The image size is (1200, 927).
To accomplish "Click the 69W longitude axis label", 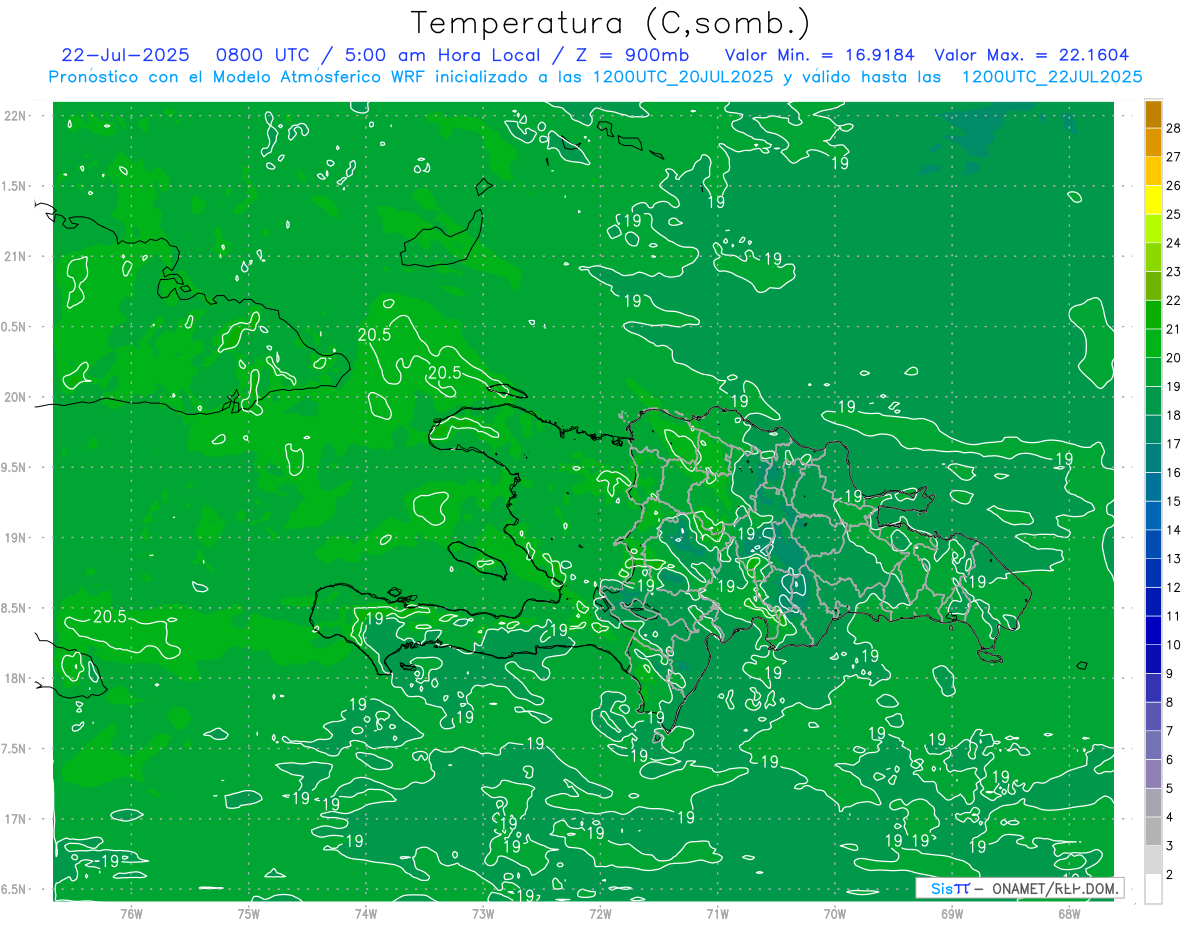I will [x=952, y=913].
